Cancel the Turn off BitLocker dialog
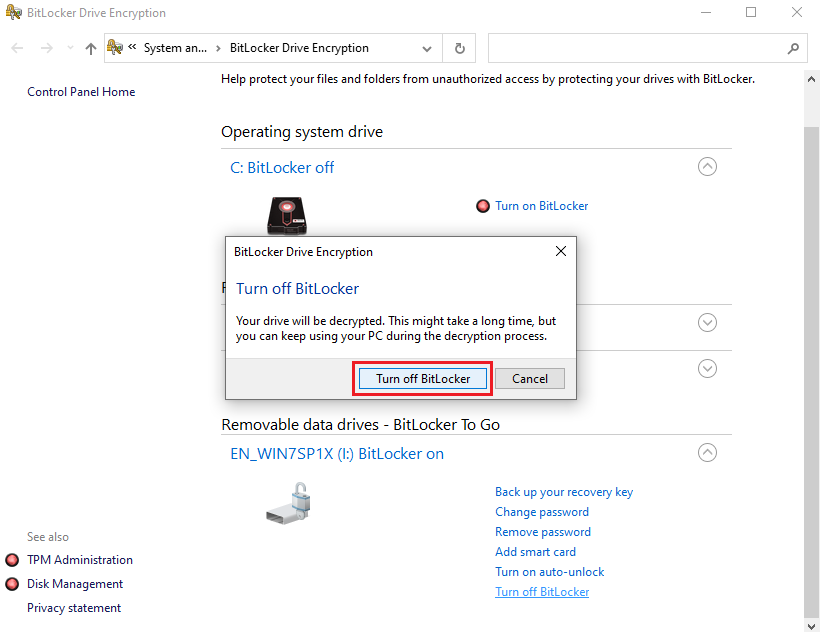 click(x=530, y=378)
